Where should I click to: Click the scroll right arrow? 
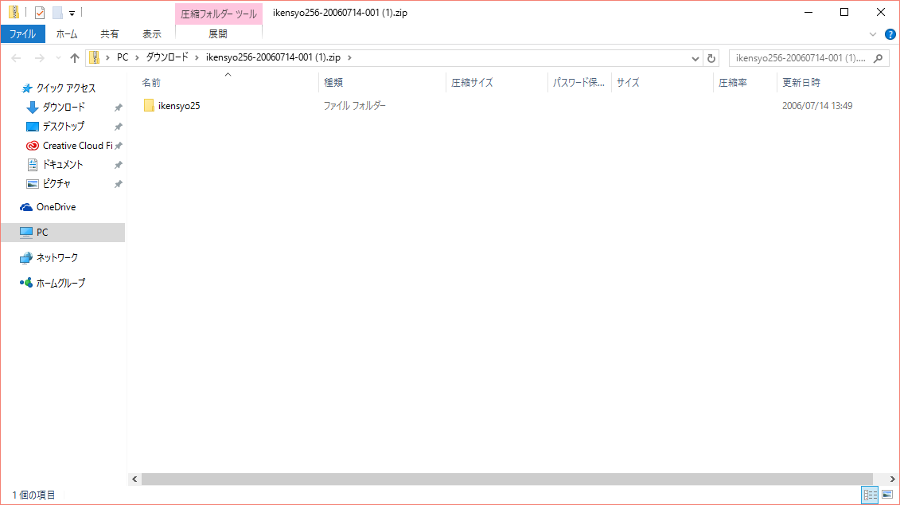coord(893,479)
